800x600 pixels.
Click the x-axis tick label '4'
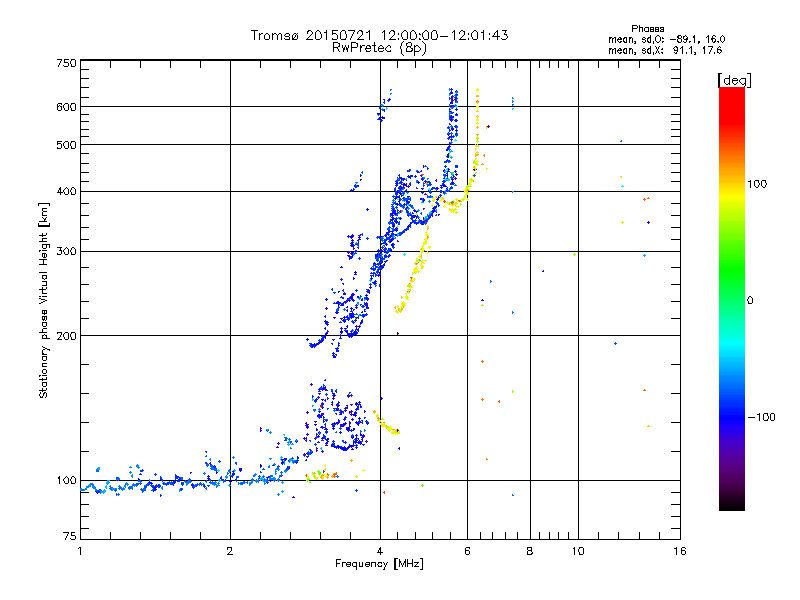380,551
